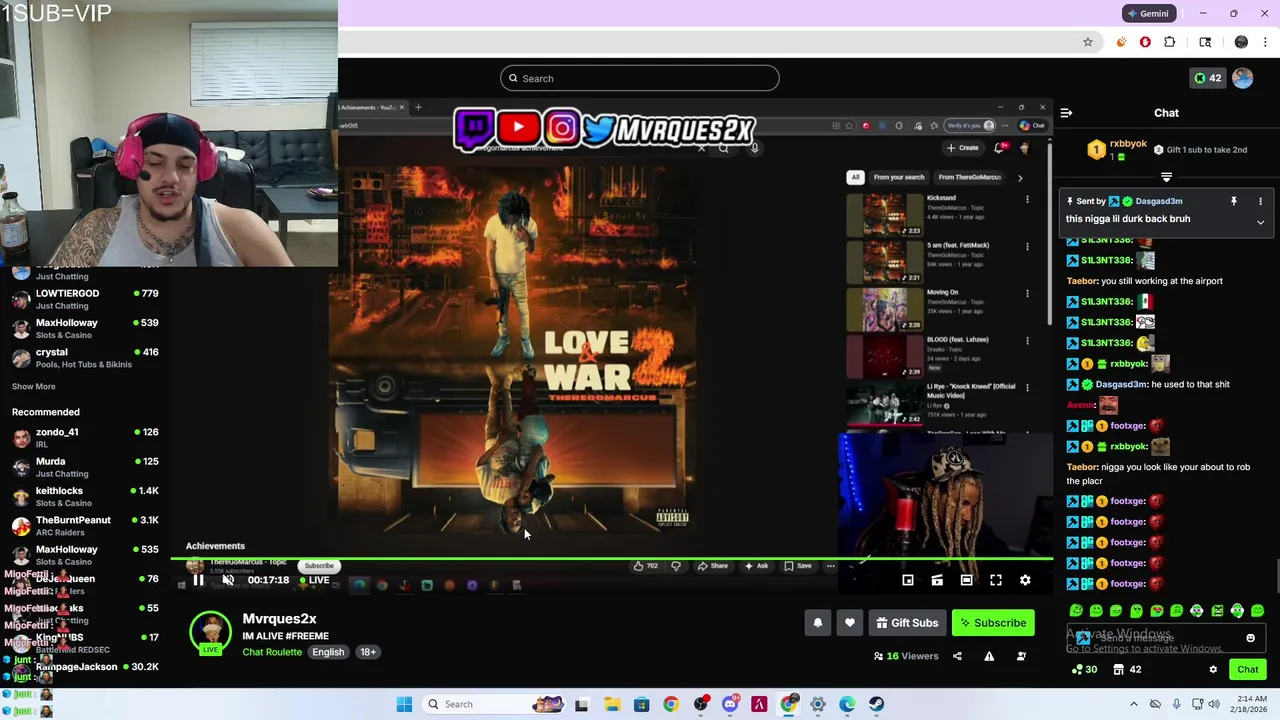Open zondo_41 recommended channel
Screen dimensions: 1280x720
point(85,438)
